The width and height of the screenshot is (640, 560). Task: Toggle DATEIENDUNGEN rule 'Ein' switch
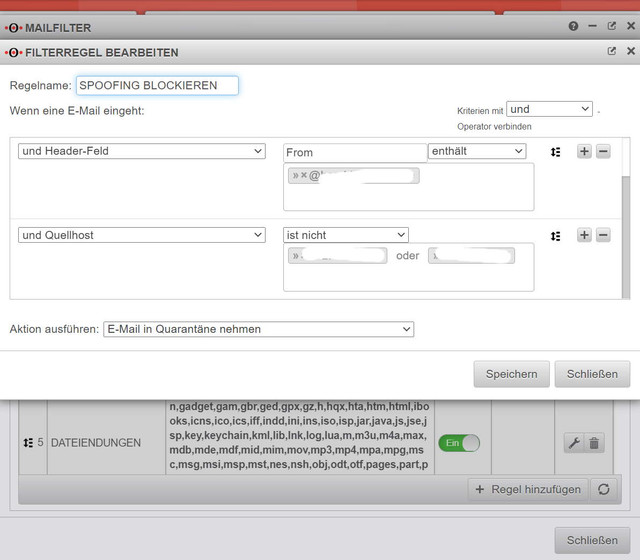click(459, 443)
